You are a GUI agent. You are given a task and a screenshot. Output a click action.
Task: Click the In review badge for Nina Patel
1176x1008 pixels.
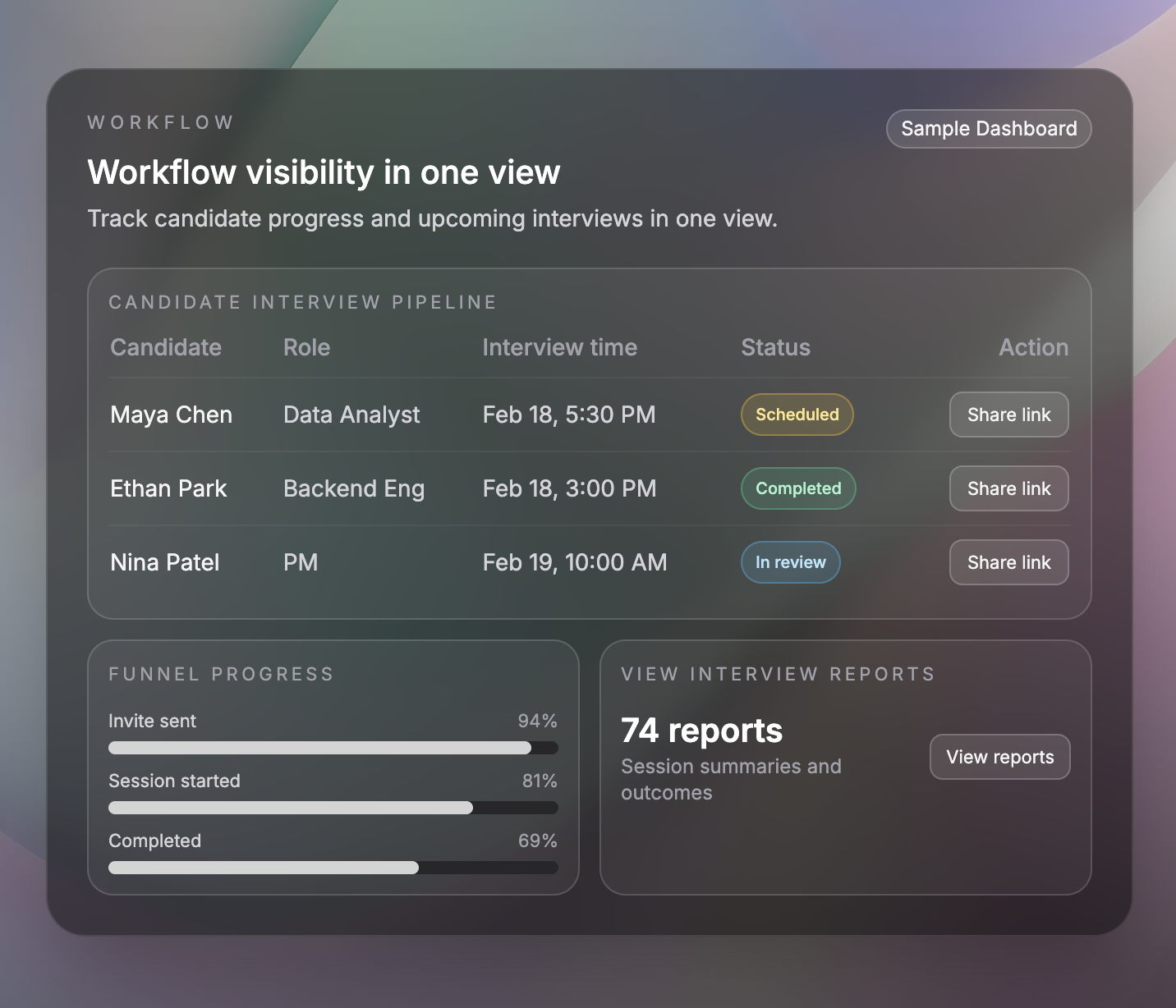pos(790,562)
